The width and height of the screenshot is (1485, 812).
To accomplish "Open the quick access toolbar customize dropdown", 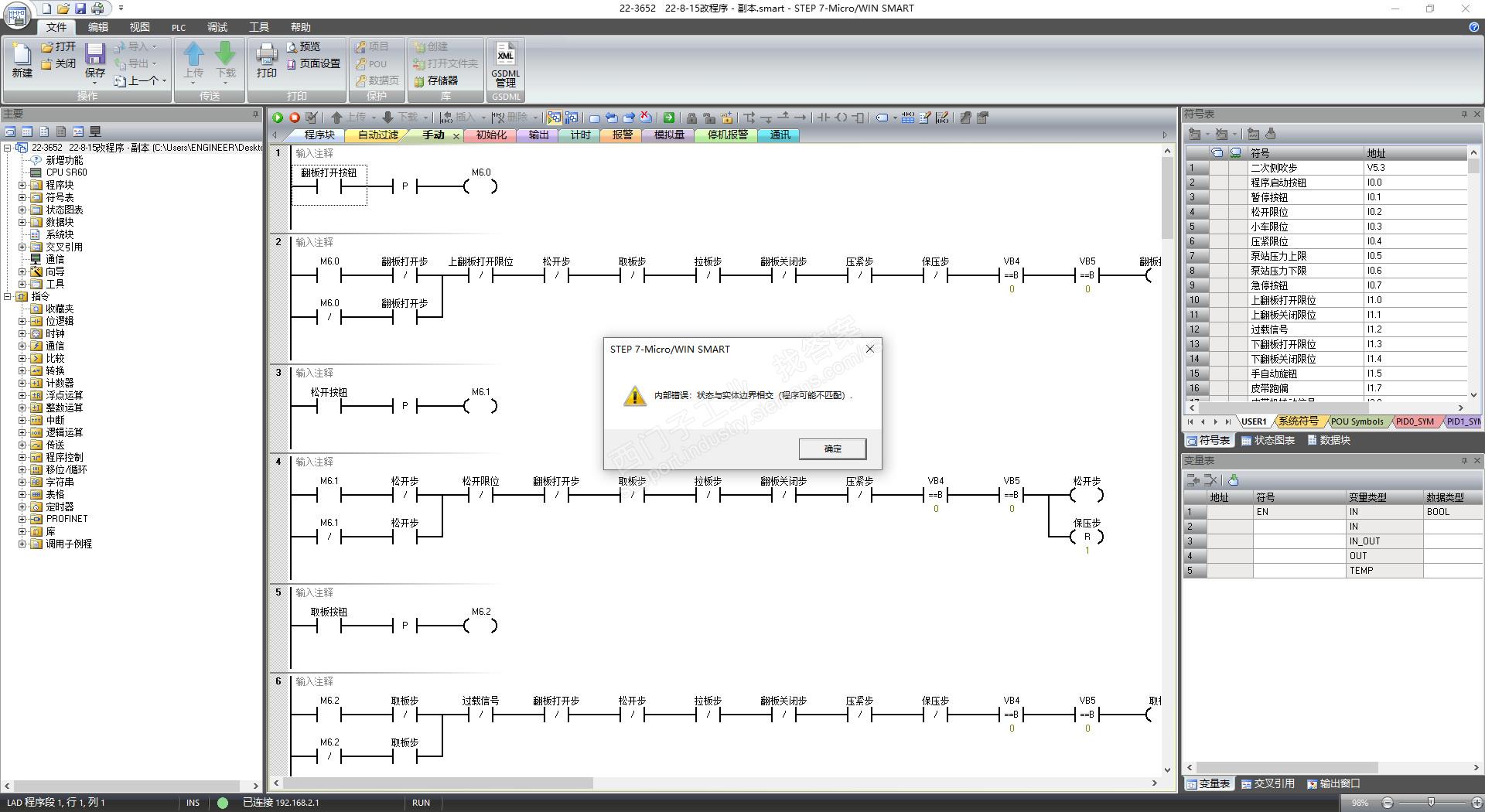I will click(x=121, y=9).
